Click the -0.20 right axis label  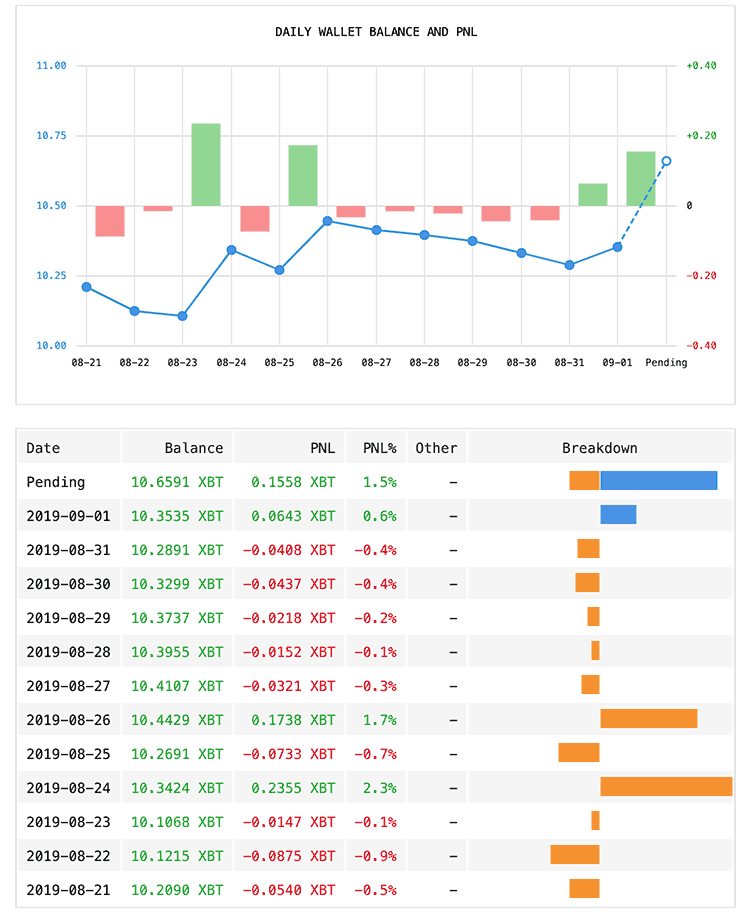(x=701, y=276)
